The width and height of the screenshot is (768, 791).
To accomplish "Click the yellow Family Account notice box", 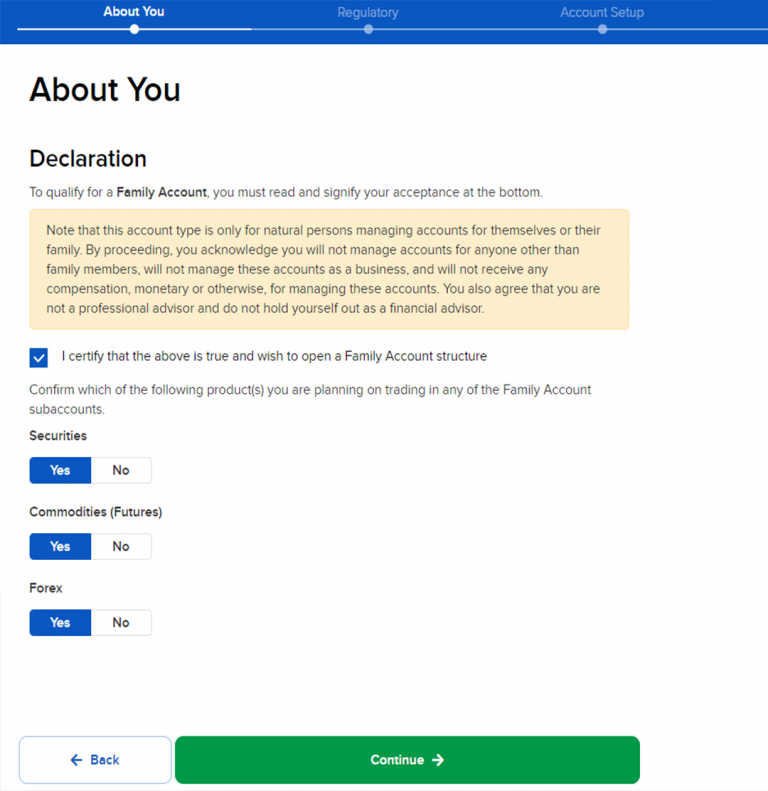I will [329, 269].
